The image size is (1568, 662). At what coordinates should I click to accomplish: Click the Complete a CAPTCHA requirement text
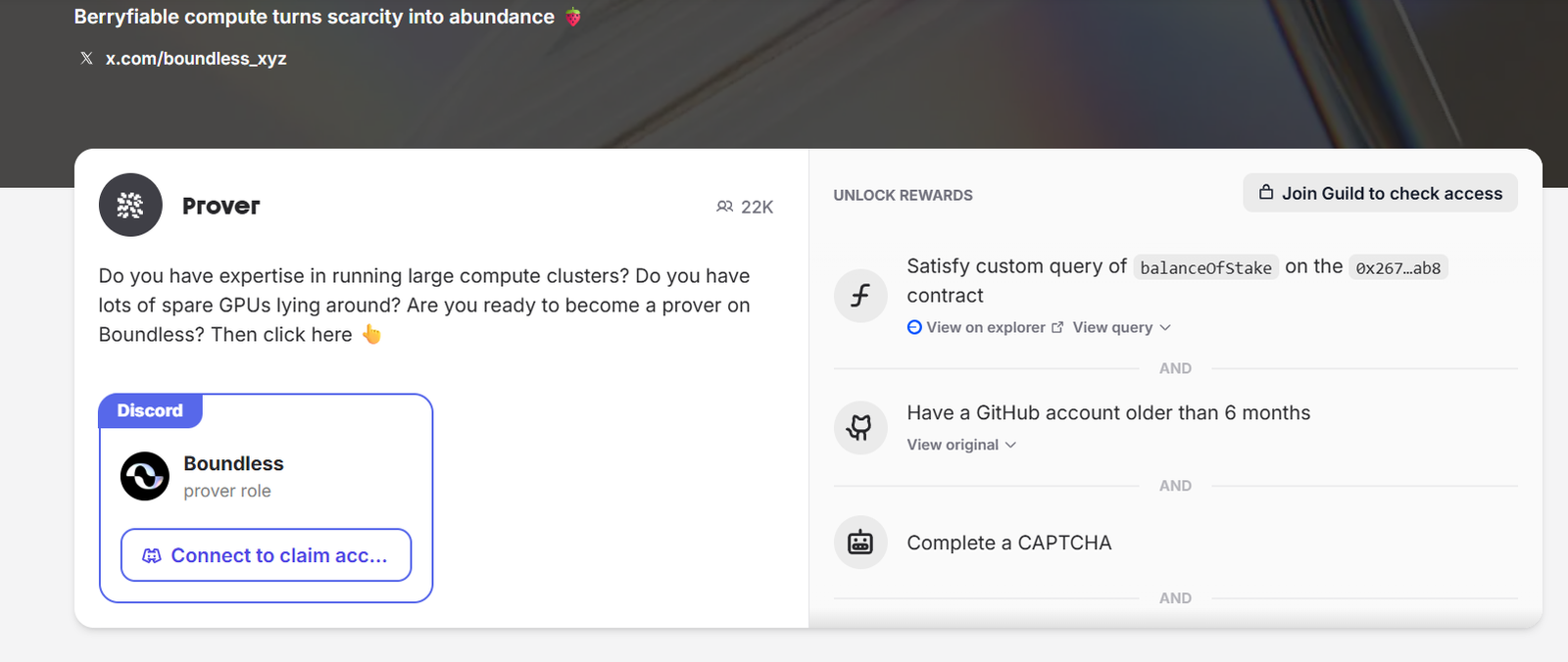pyautogui.click(x=1008, y=543)
